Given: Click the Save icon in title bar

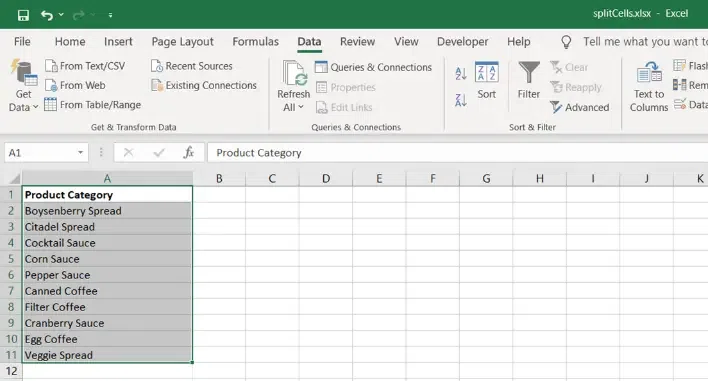Looking at the screenshot, I should click(23, 15).
